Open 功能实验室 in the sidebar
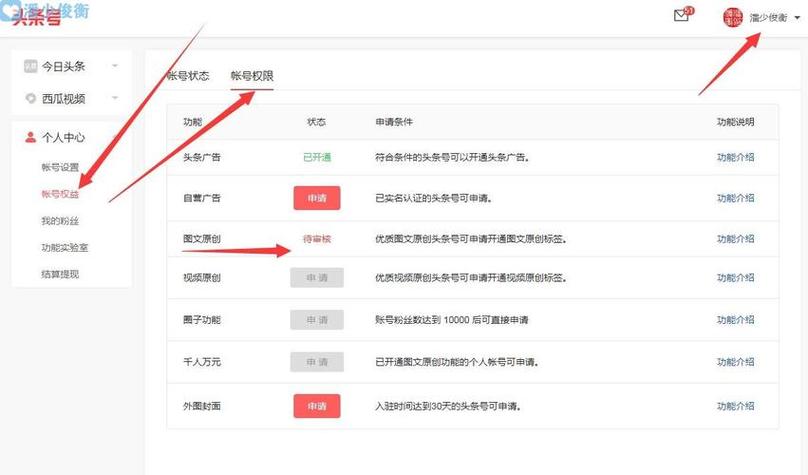808x475 pixels. pyautogui.click(x=65, y=248)
